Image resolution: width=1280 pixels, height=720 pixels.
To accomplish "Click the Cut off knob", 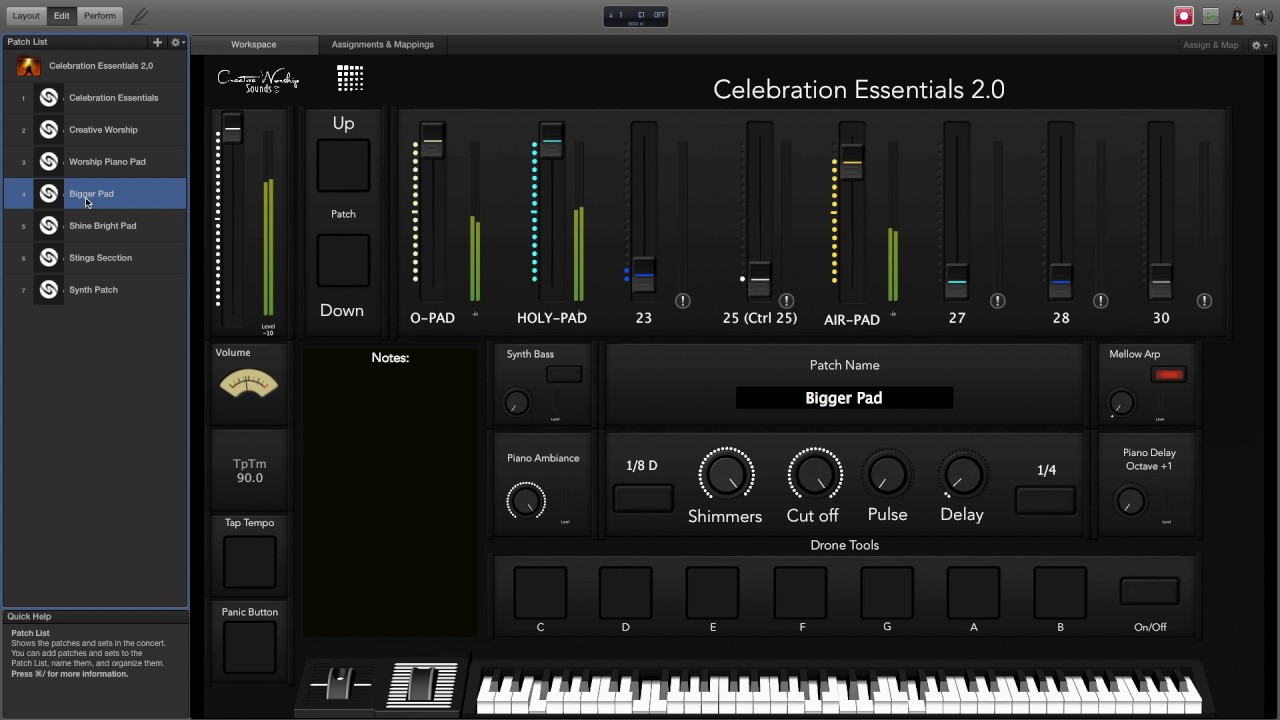I will [x=814, y=474].
